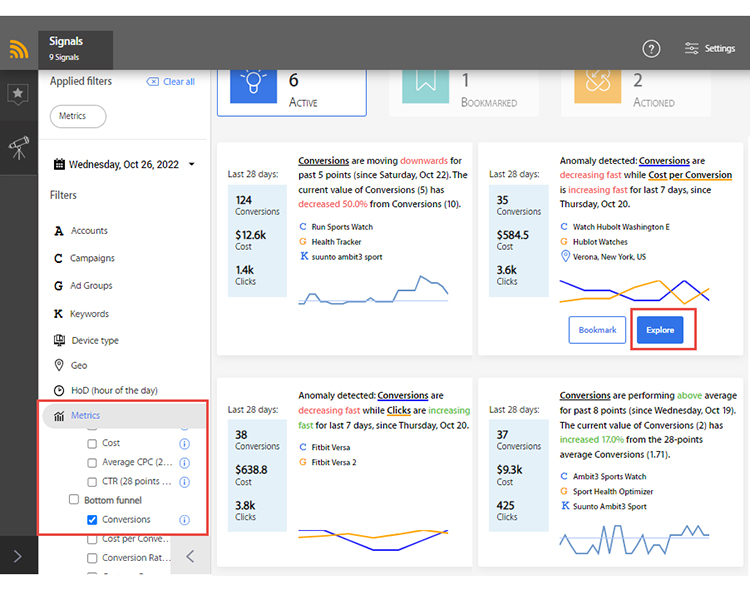This screenshot has height=590, width=750.
Task: Click the Device type monitor icon
Action: [x=59, y=340]
